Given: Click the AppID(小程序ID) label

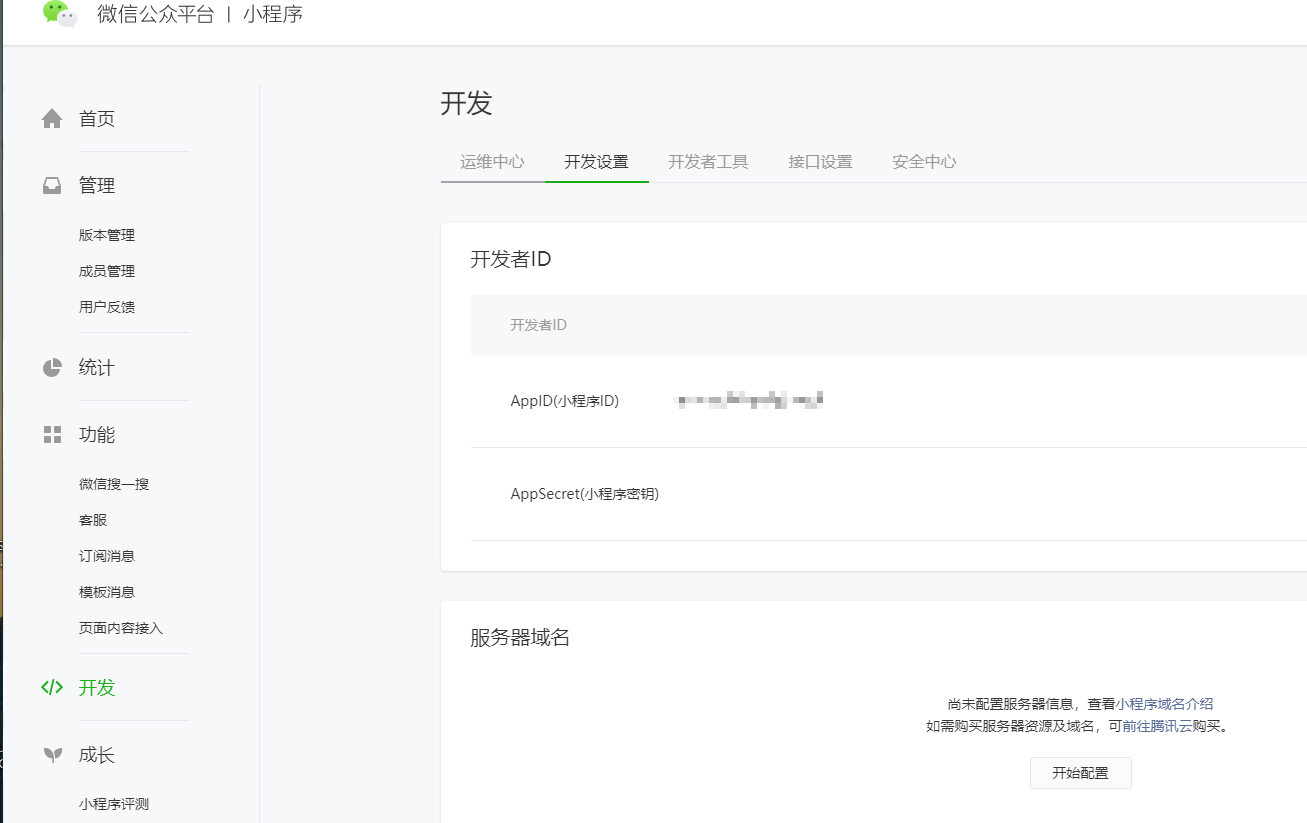Looking at the screenshot, I should click(x=565, y=401).
